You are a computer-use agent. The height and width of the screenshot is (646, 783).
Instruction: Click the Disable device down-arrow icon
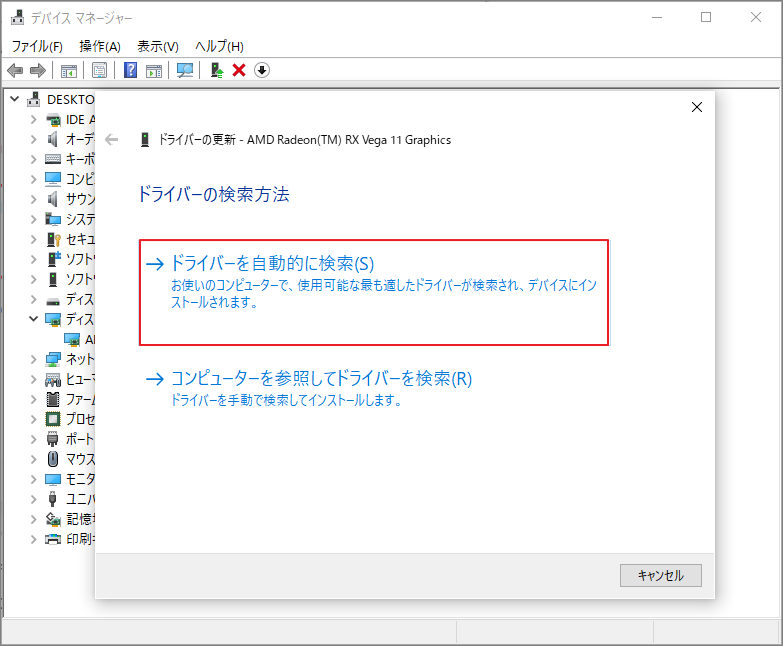(x=262, y=70)
